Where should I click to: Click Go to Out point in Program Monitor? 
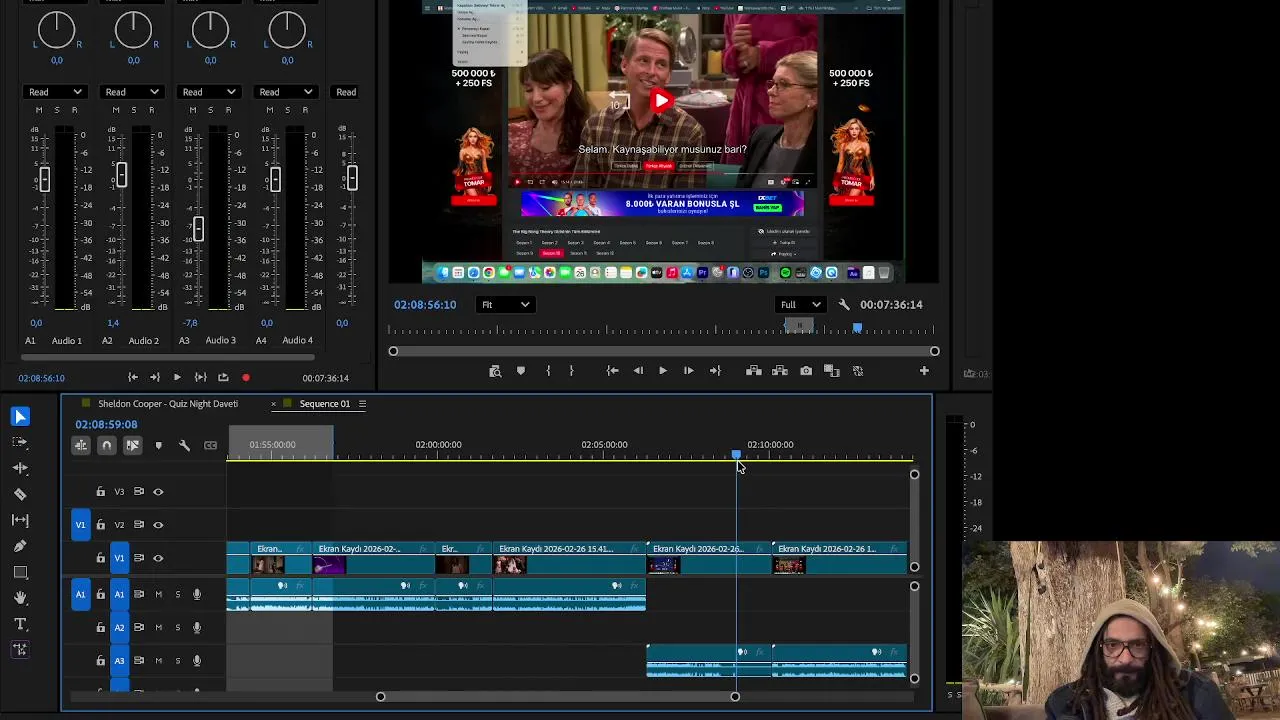pos(715,371)
